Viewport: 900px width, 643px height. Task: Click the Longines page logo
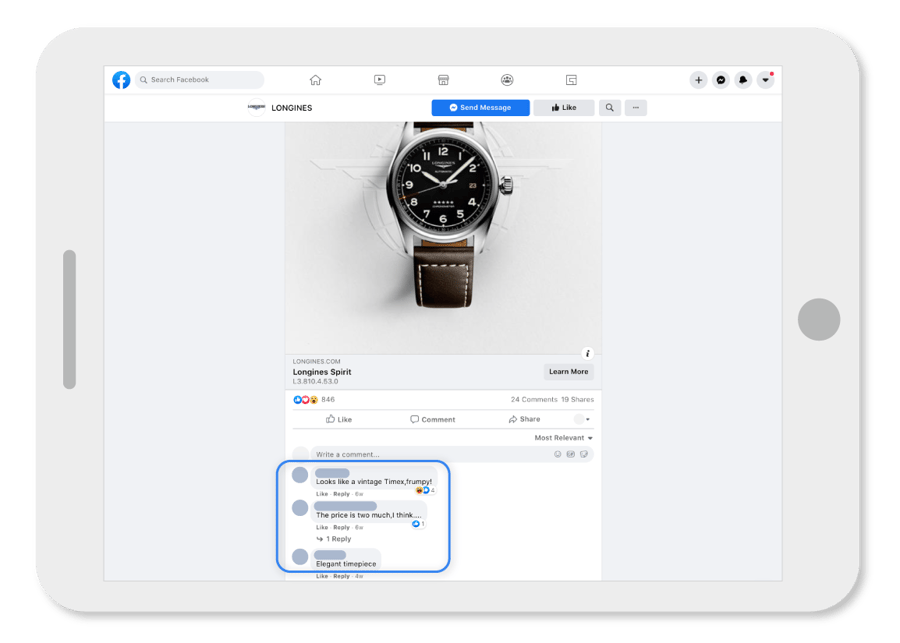click(x=256, y=107)
